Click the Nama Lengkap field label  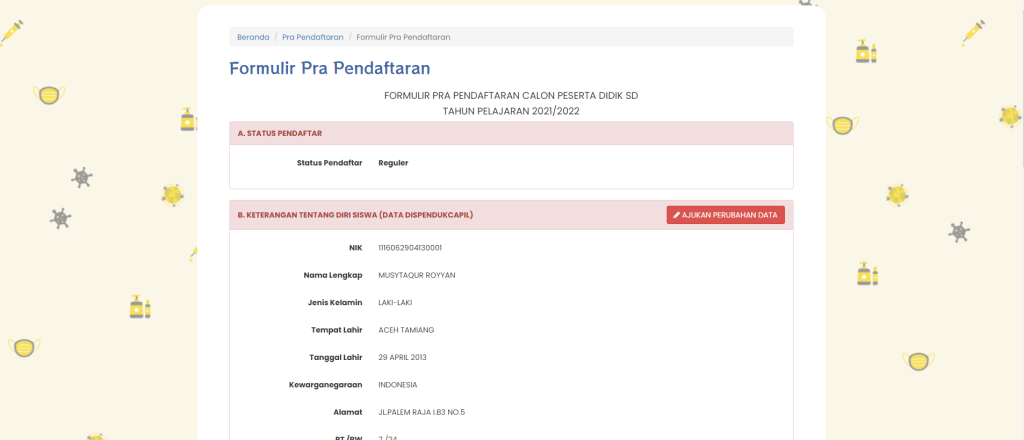pos(332,275)
